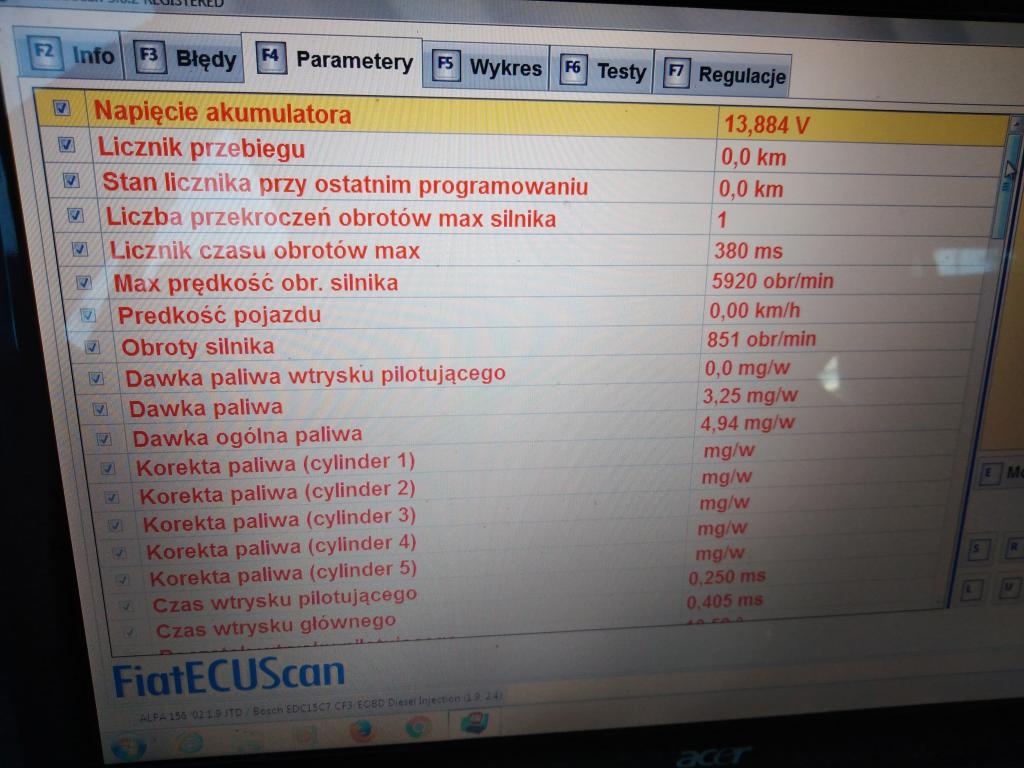Toggle the Licznik czasu obrotów max checkbox
The width and height of the screenshot is (1024, 768).
coord(80,249)
